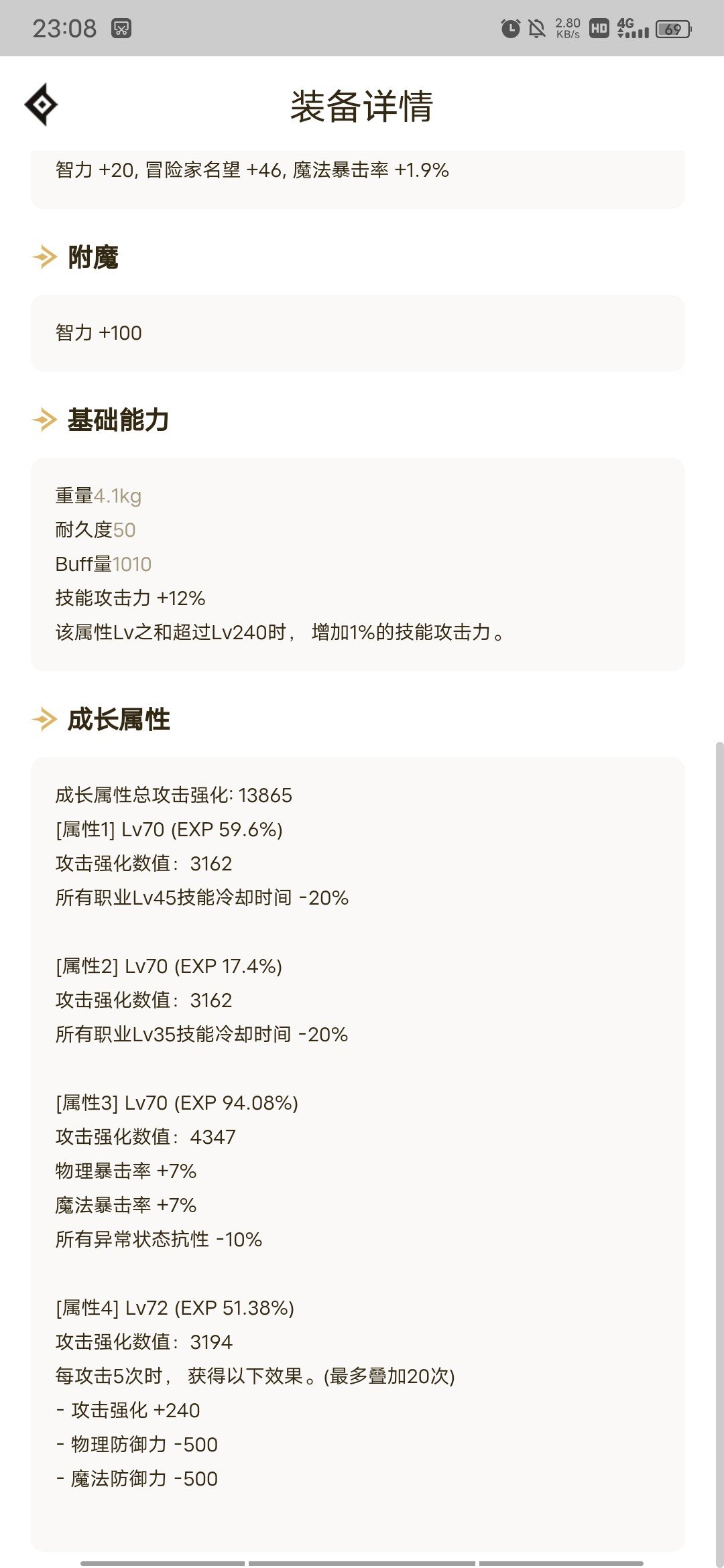Tap the 成长属性总攻击强化 13865 line

[174, 795]
